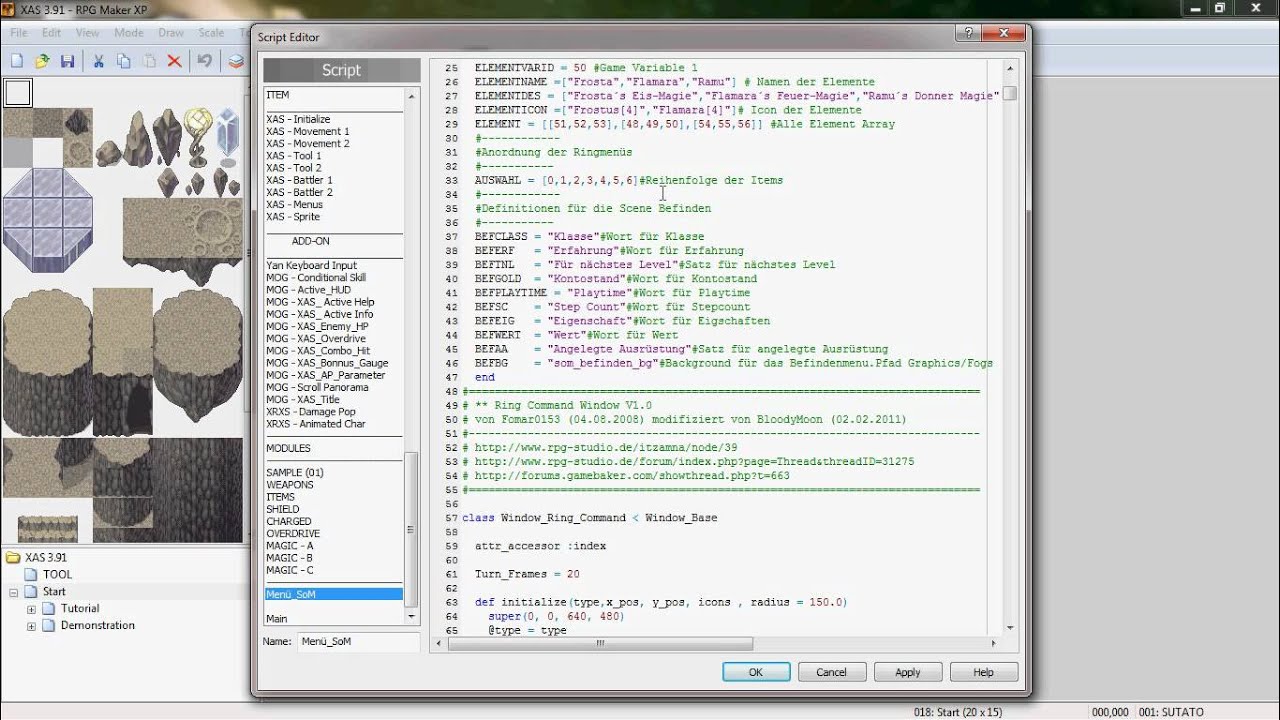Click the layer stack toolbar icon
The image size is (1280, 720).
236,61
